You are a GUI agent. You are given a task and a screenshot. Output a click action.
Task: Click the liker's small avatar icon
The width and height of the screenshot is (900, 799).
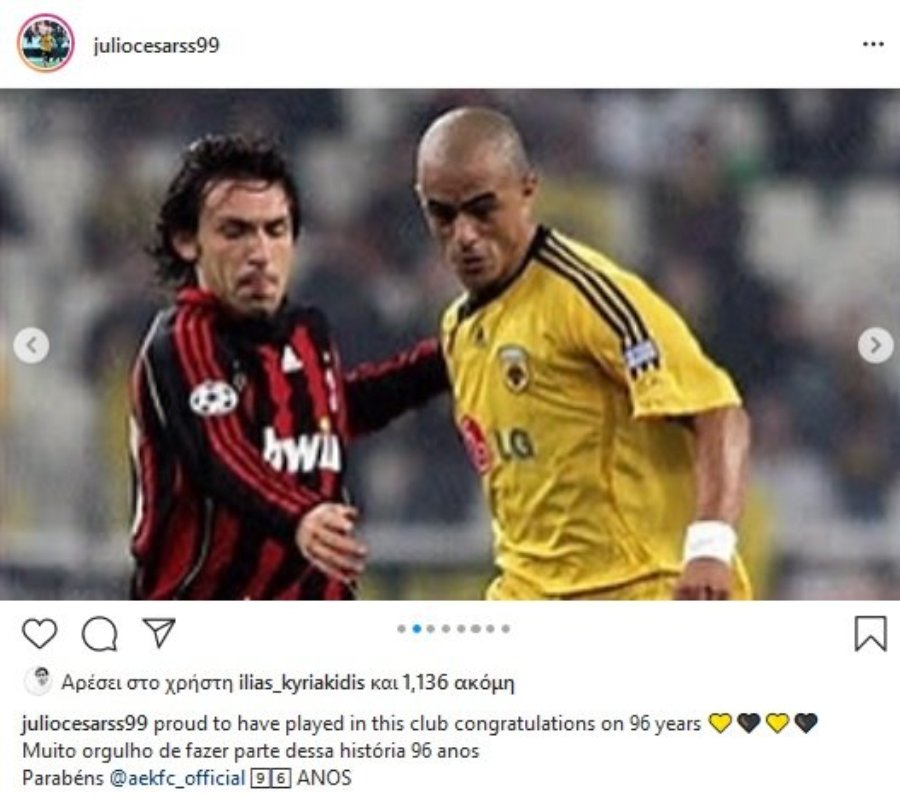click(38, 681)
